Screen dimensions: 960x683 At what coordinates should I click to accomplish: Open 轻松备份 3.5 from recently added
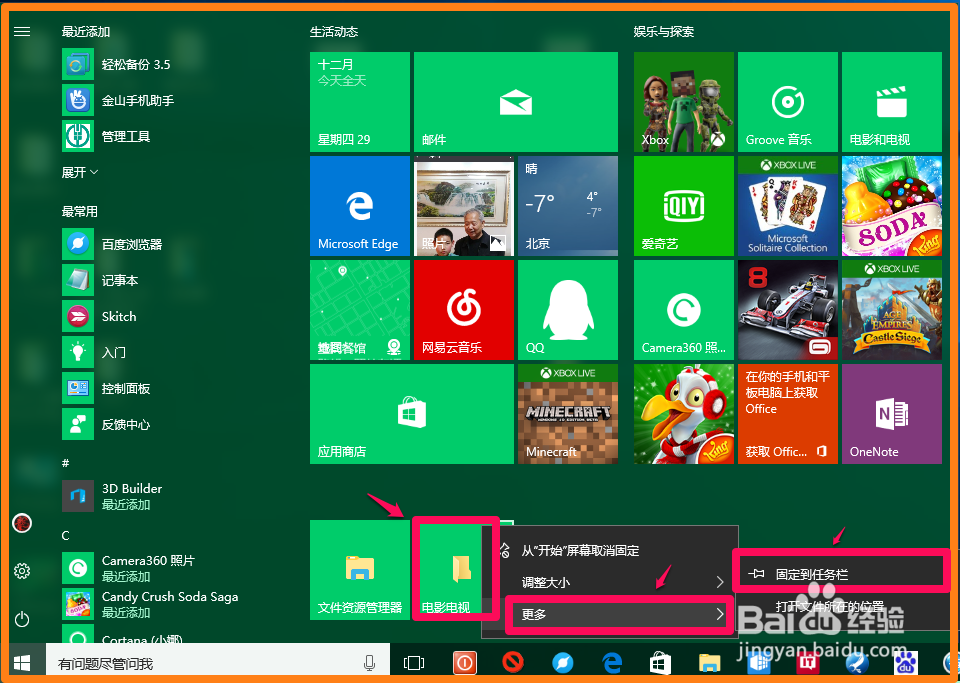point(116,64)
